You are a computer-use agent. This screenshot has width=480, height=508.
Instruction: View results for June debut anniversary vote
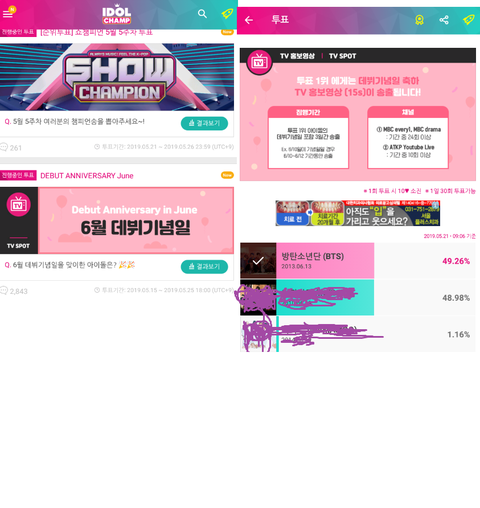204,267
